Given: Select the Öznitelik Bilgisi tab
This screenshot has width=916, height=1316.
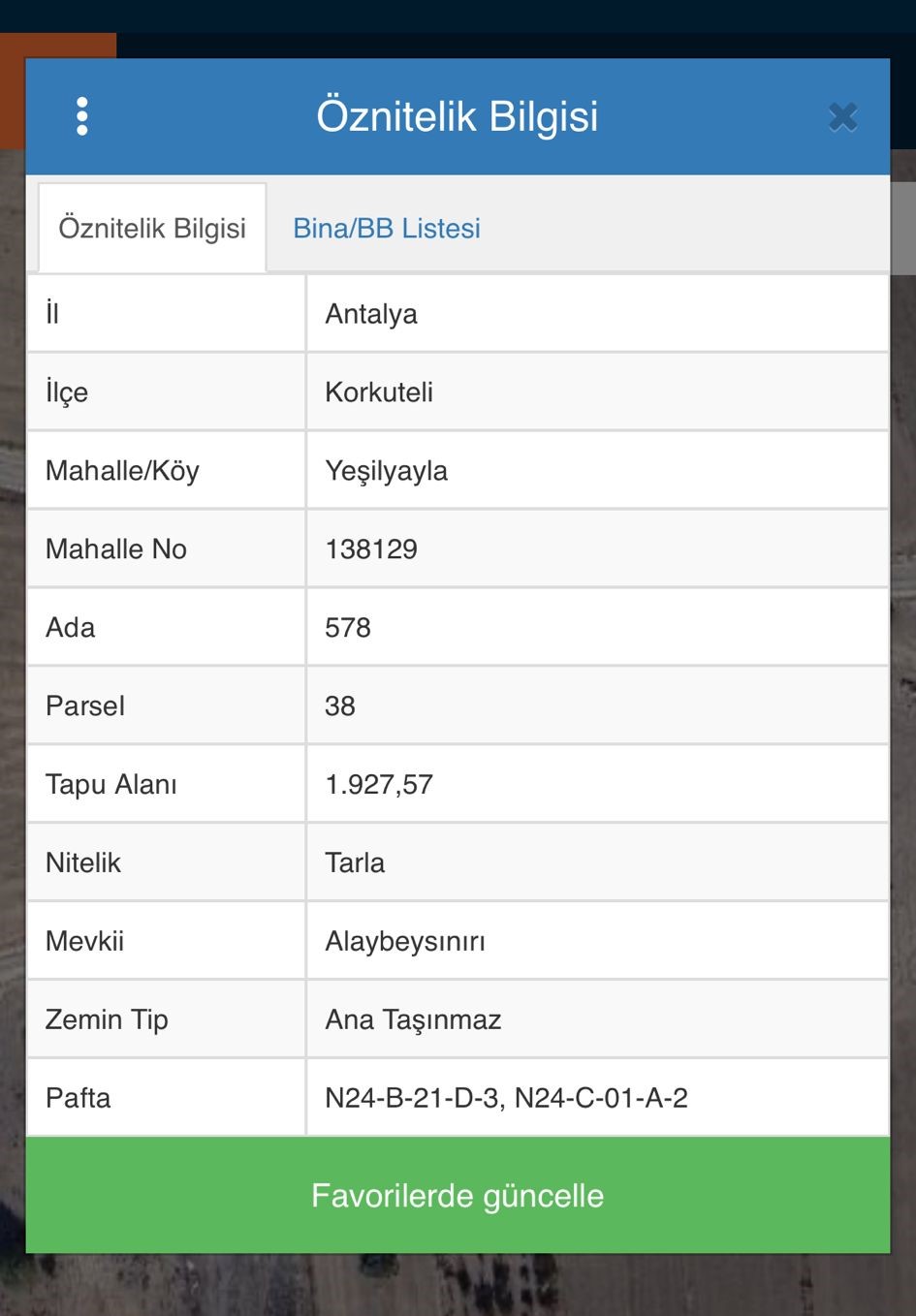Looking at the screenshot, I should click(152, 229).
